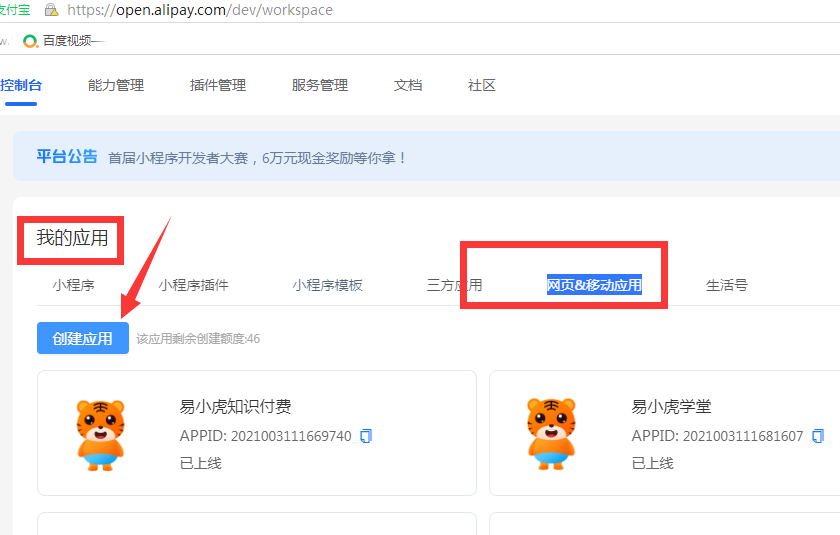This screenshot has height=535, width=840.
Task: Visit the 社区 navigation link
Action: (482, 85)
